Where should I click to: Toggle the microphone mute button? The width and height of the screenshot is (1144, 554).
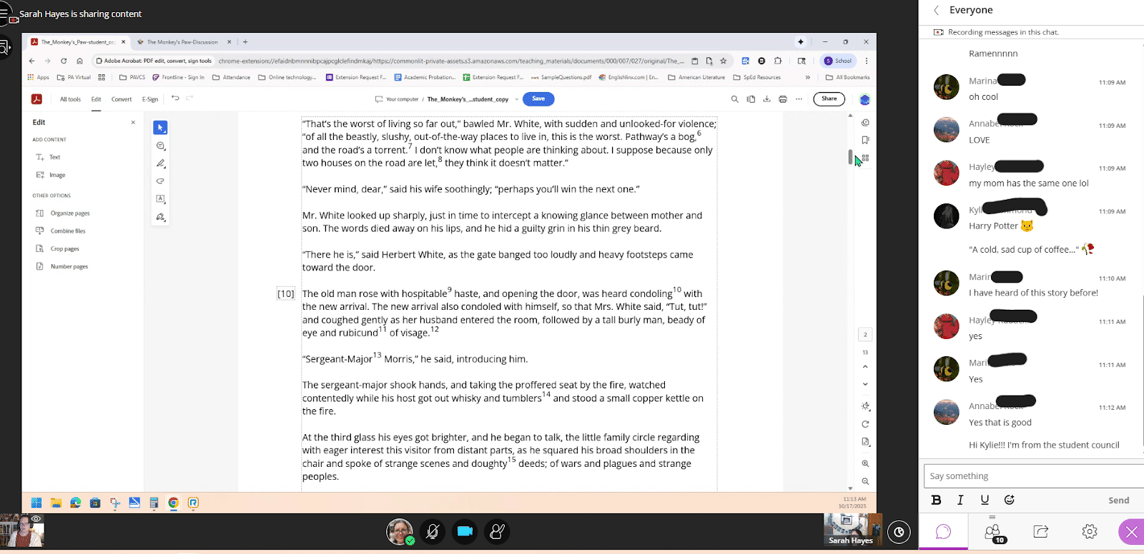click(432, 532)
